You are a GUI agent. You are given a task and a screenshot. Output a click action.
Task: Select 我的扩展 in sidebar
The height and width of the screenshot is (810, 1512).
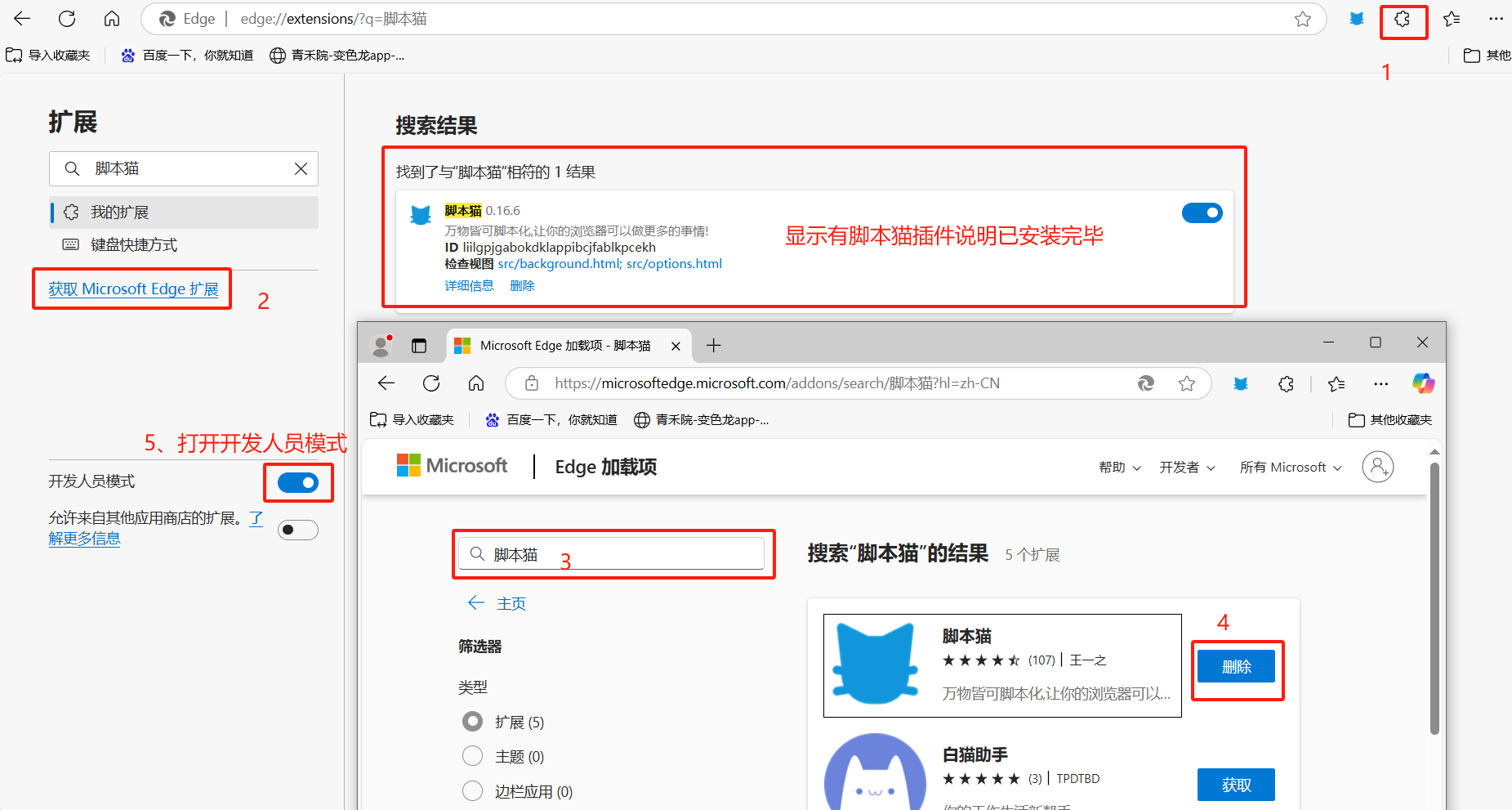185,213
